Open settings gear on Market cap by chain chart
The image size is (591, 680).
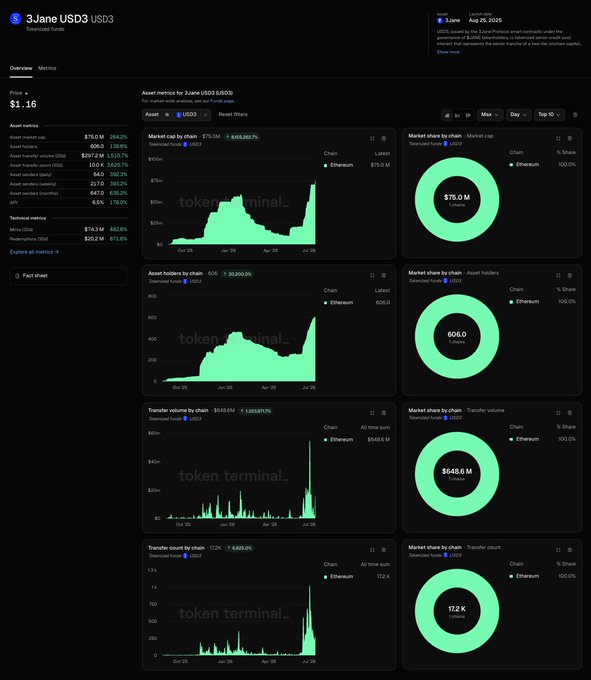click(384, 138)
